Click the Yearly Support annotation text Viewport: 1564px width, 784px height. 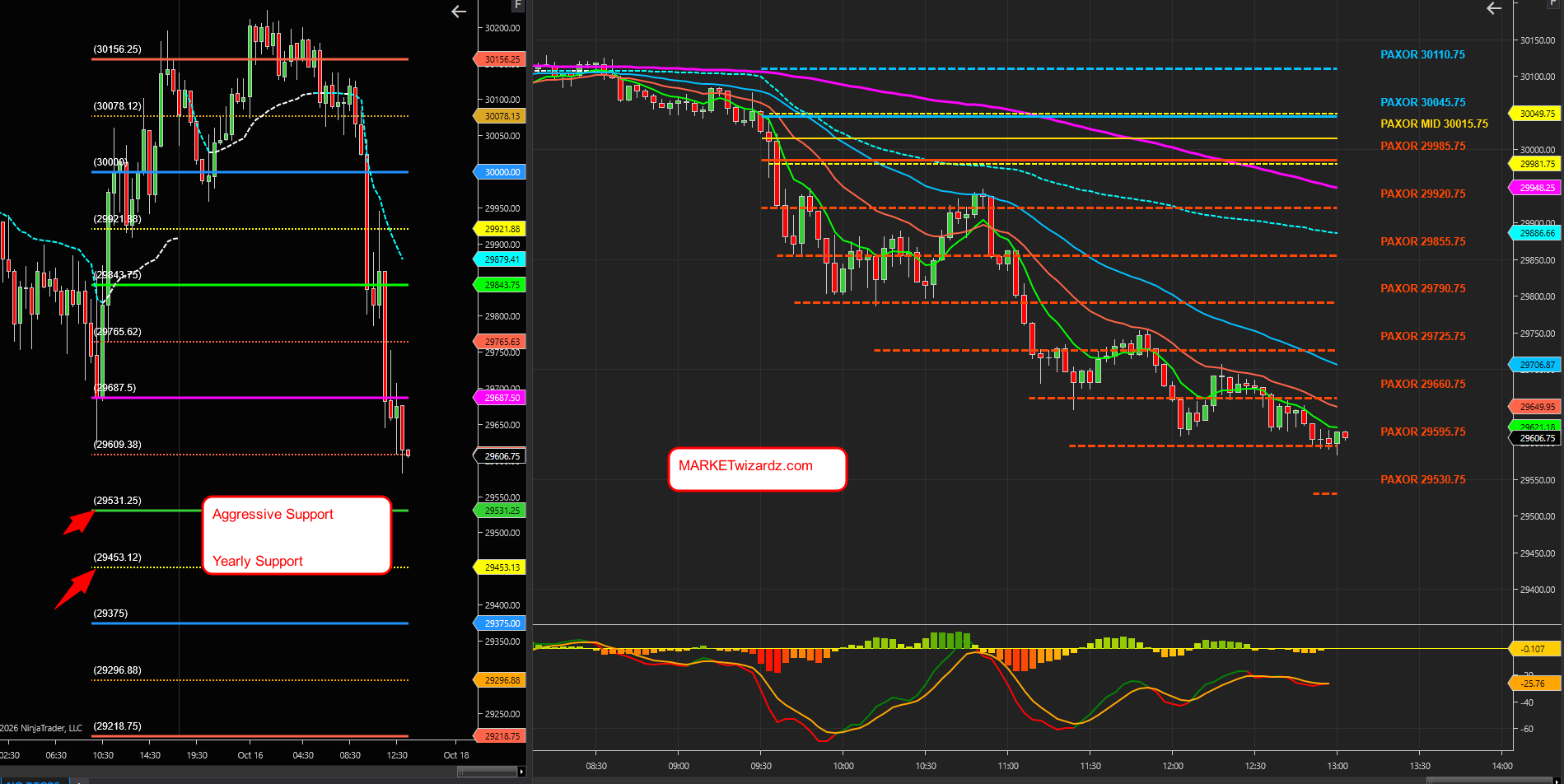point(258,562)
